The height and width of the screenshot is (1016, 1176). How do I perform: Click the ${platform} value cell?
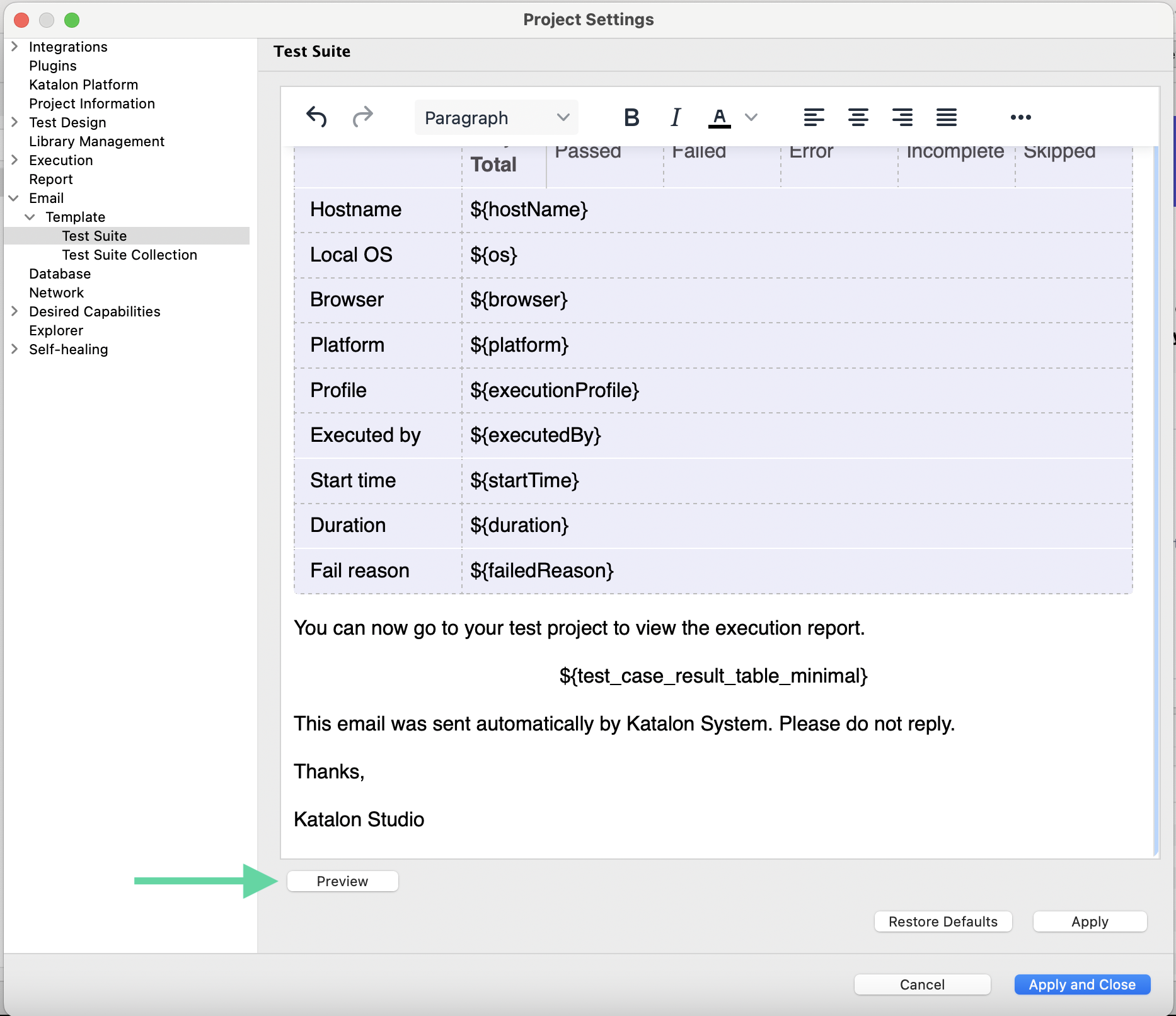tap(797, 345)
